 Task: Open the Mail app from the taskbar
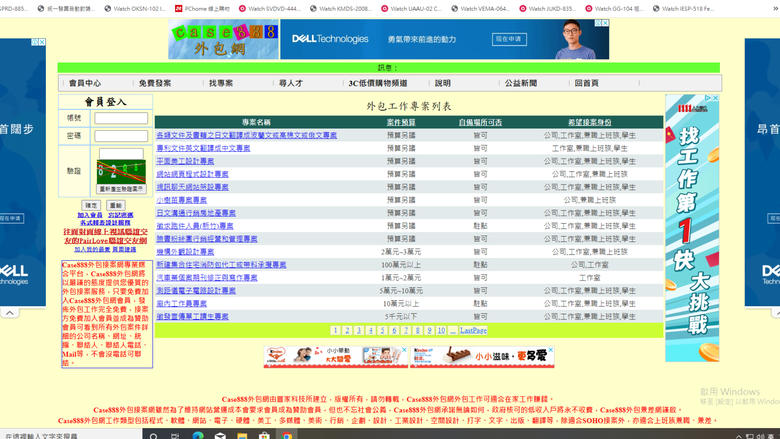[x=220, y=436]
